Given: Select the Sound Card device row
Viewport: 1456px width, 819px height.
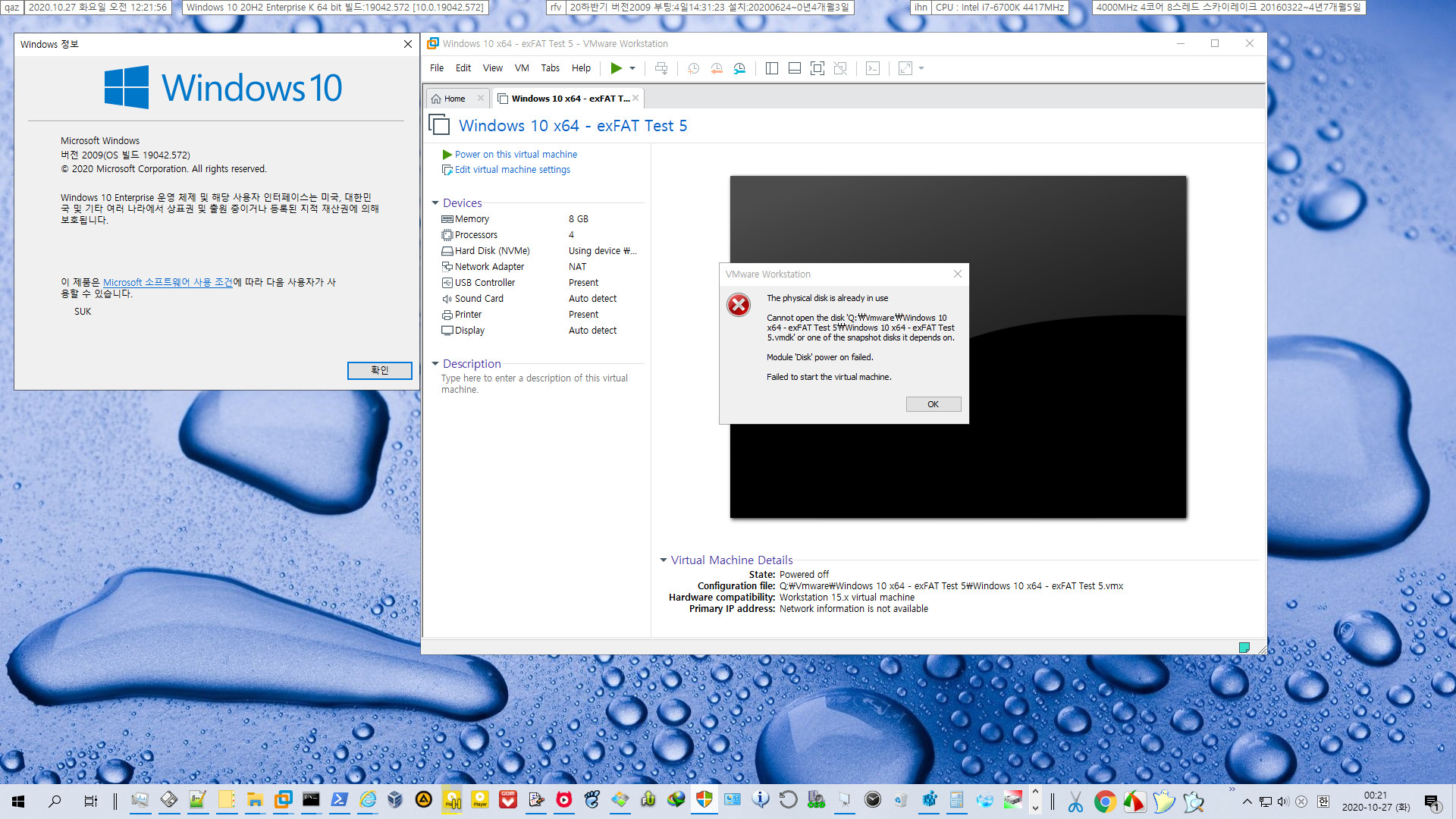Looking at the screenshot, I should (538, 299).
